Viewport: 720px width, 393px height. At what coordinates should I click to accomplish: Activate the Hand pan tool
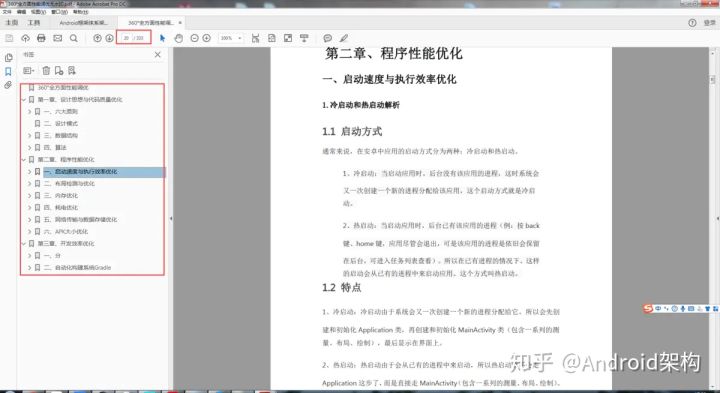tap(179, 38)
